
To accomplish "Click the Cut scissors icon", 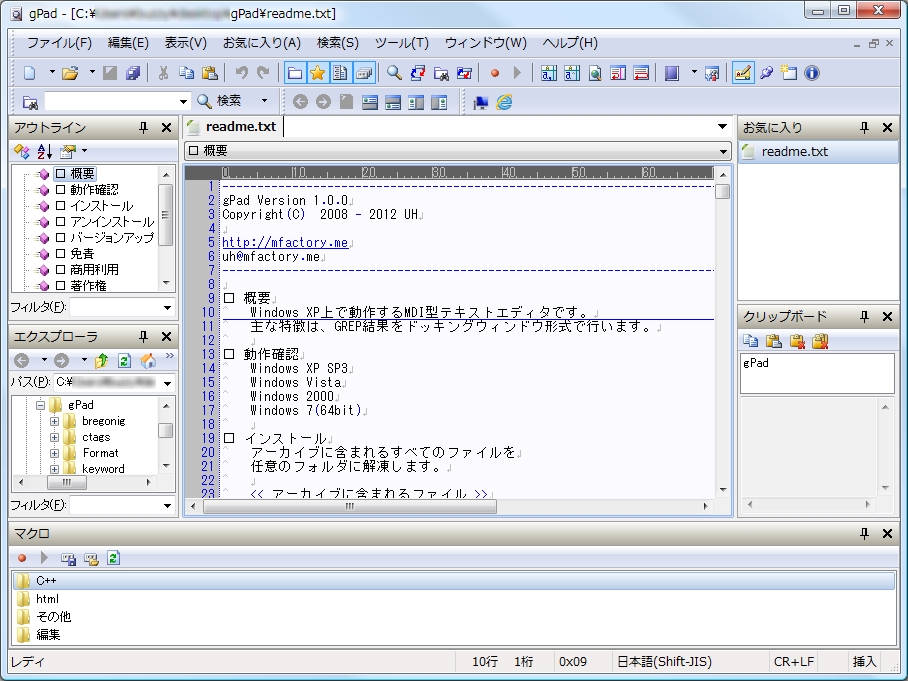I will point(163,73).
